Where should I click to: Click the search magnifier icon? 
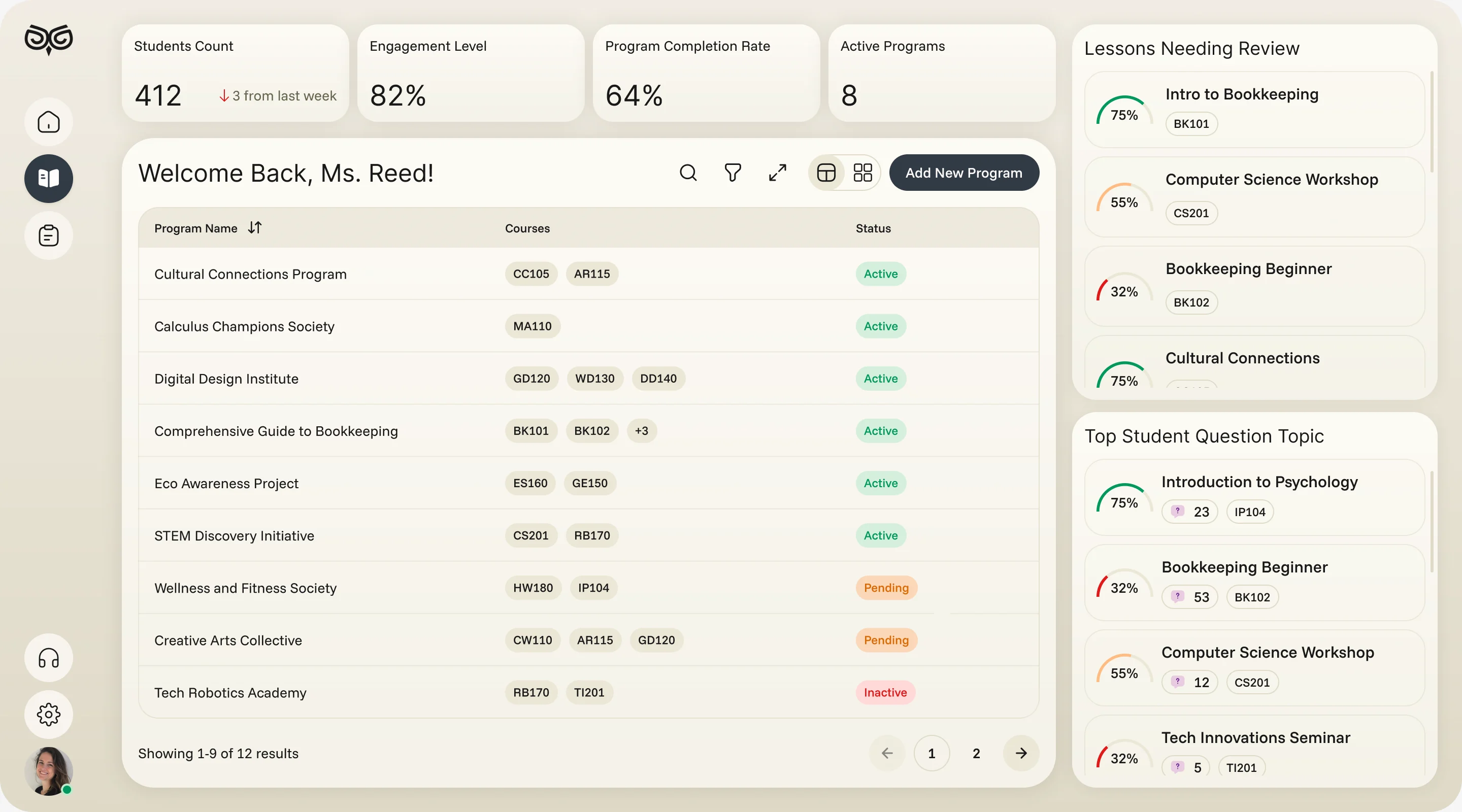[x=688, y=173]
